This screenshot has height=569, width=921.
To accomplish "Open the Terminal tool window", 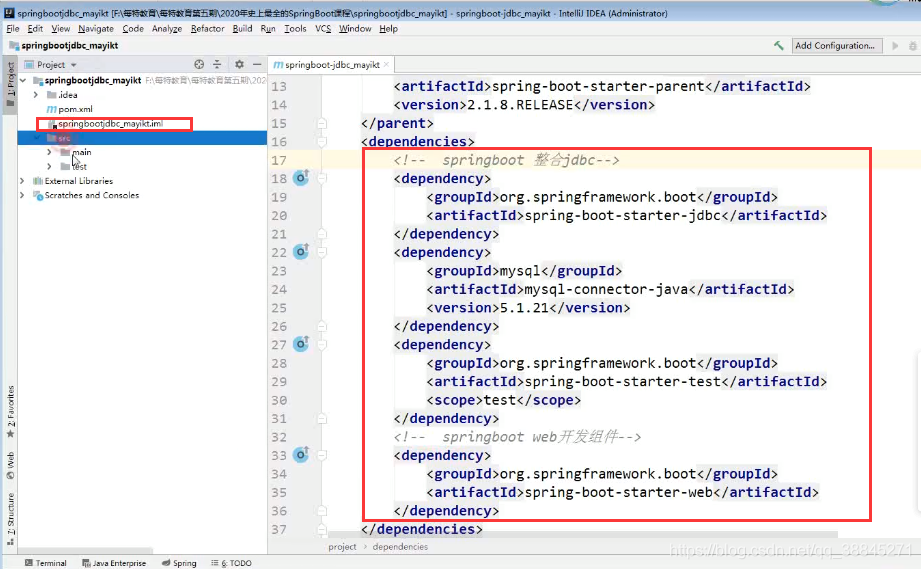I will 46,563.
